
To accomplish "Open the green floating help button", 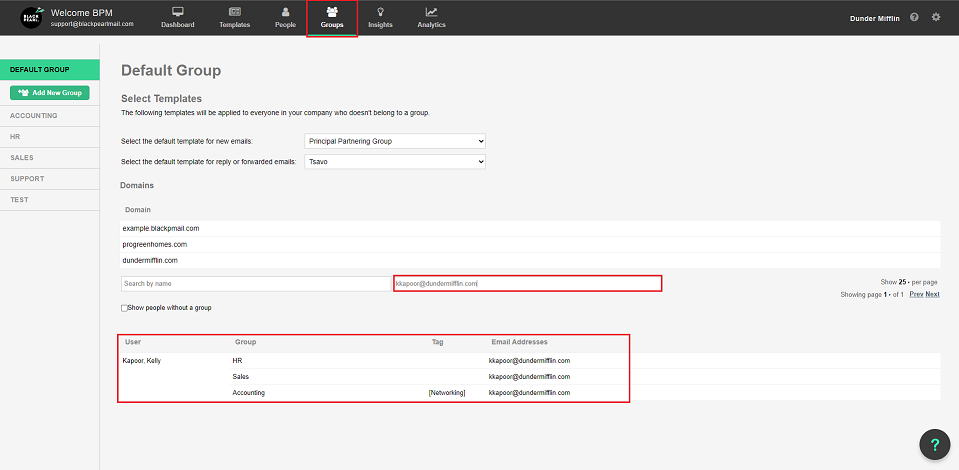I will click(934, 445).
